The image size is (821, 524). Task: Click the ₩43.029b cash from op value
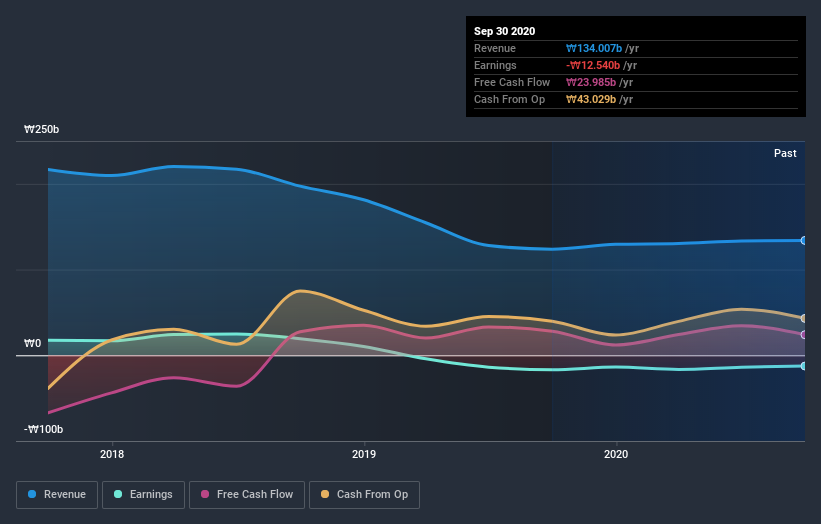(x=591, y=99)
